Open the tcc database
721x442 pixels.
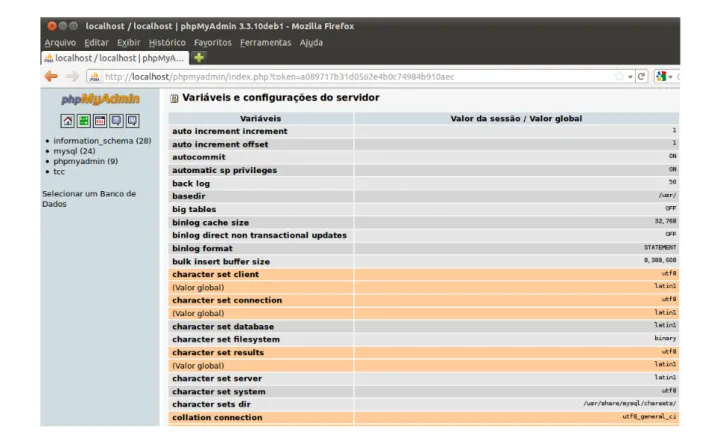[59, 172]
